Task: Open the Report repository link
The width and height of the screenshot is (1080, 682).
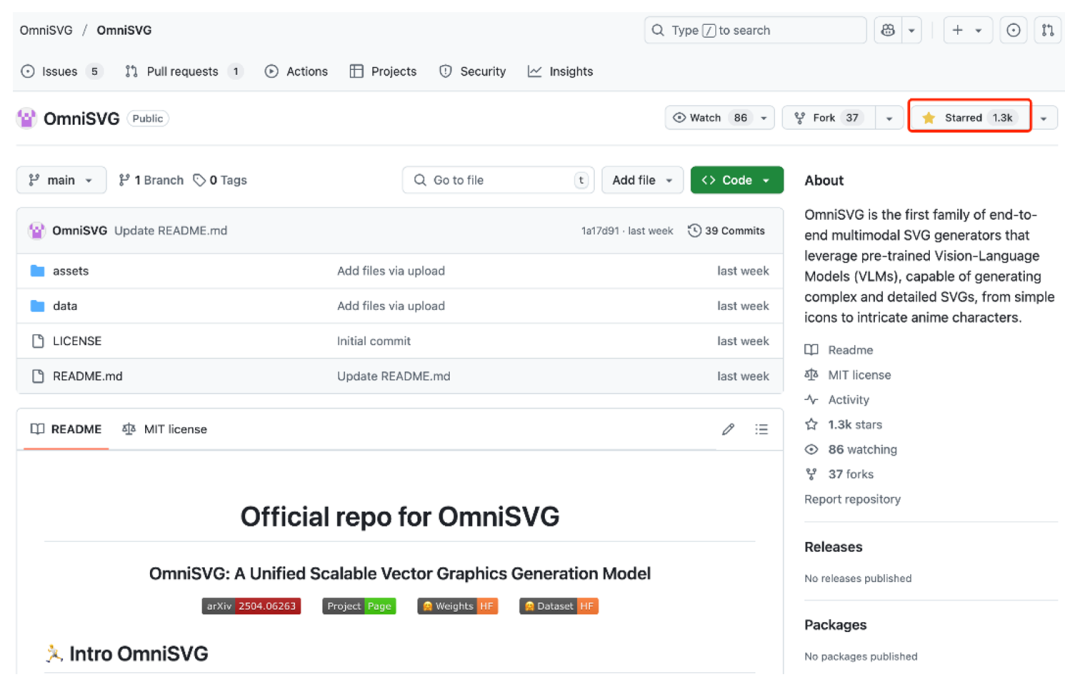Action: [x=852, y=499]
